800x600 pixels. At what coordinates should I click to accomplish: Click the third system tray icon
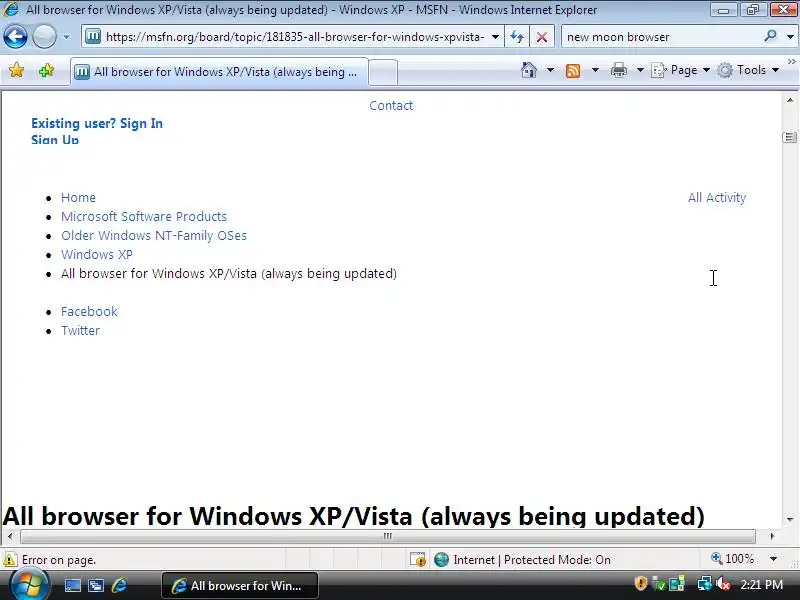click(x=677, y=584)
